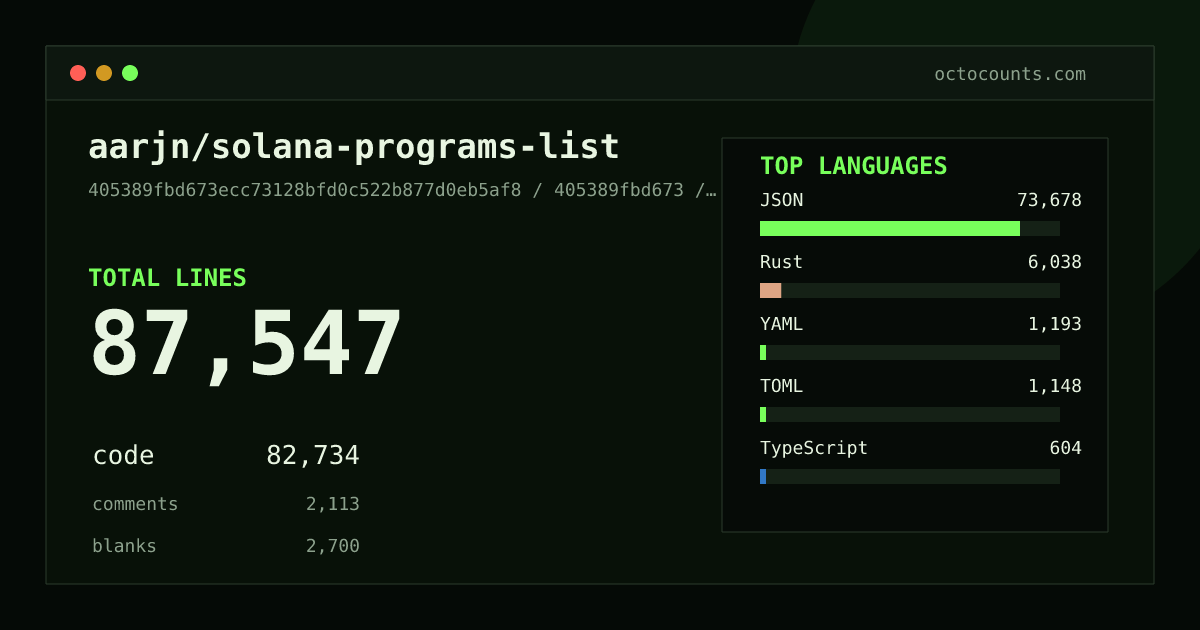Click the 1,193 YAML line count

(1055, 324)
